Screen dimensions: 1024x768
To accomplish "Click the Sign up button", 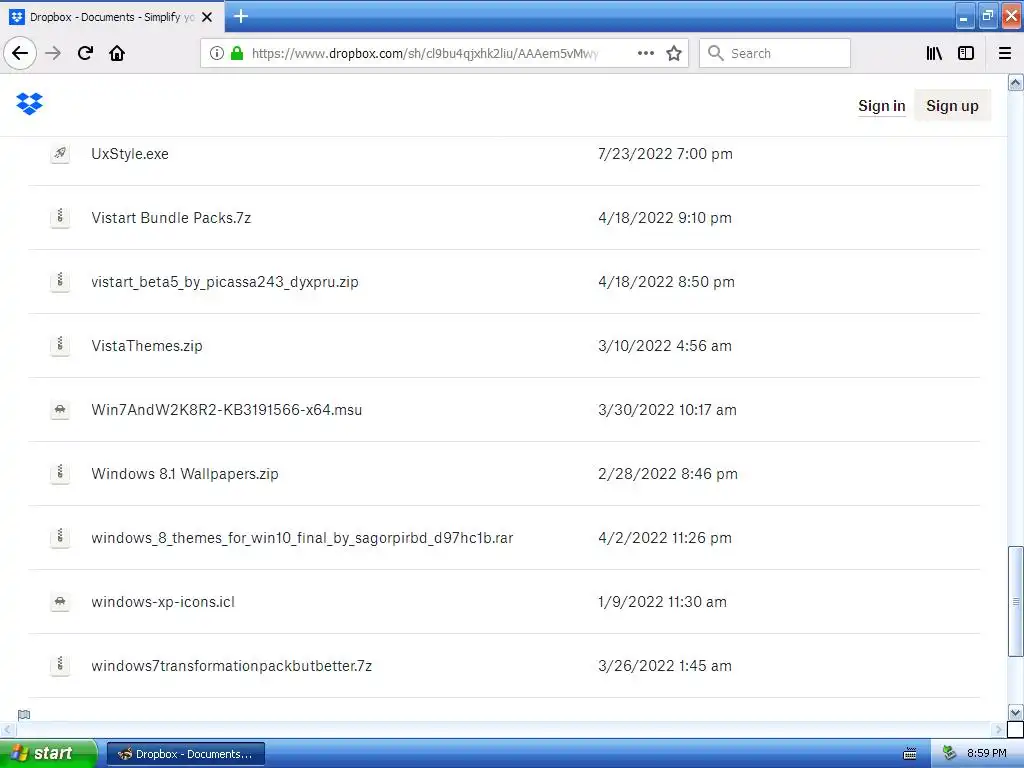I will (x=952, y=106).
